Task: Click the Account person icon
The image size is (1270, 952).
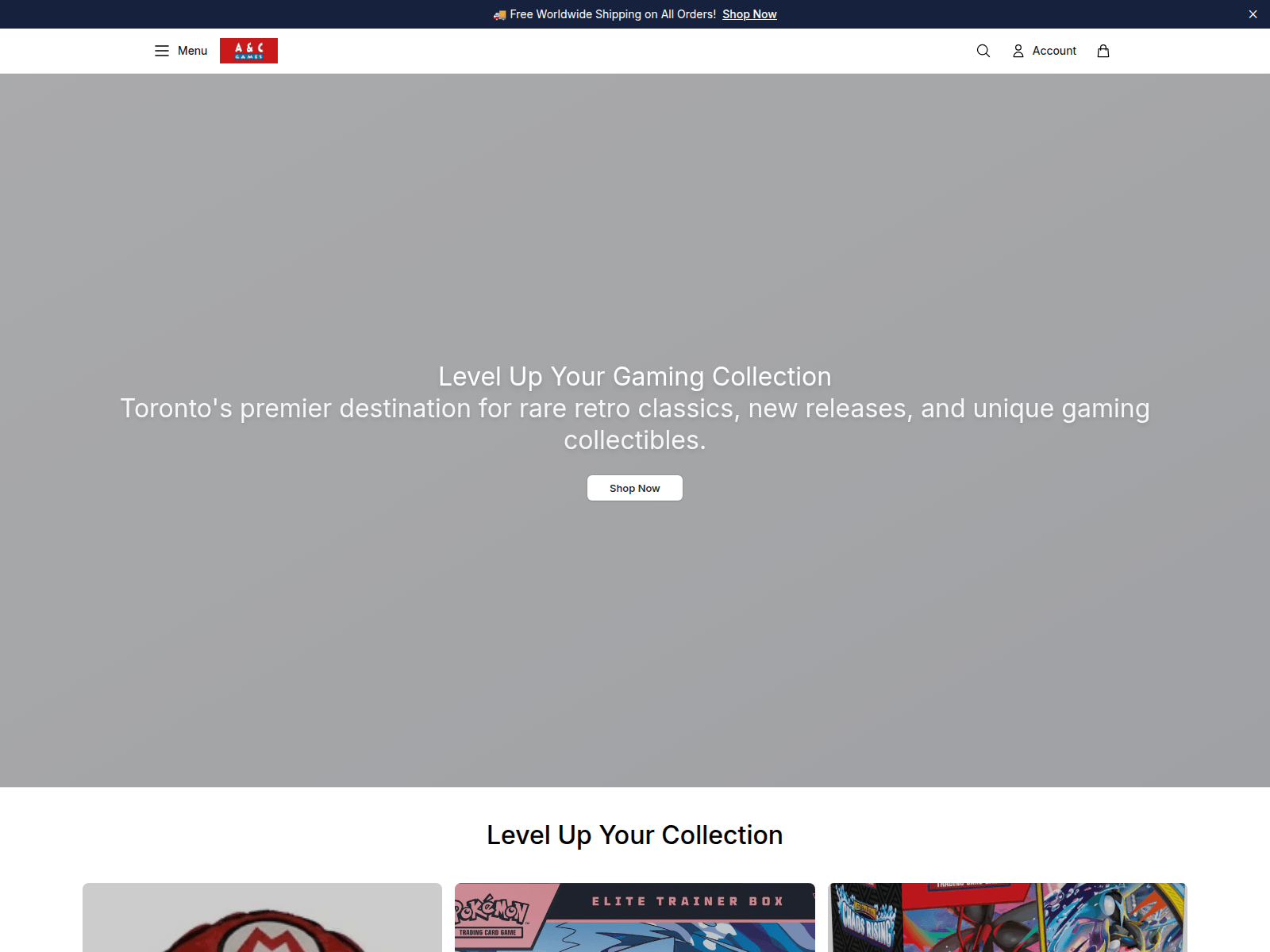Action: click(x=1018, y=51)
